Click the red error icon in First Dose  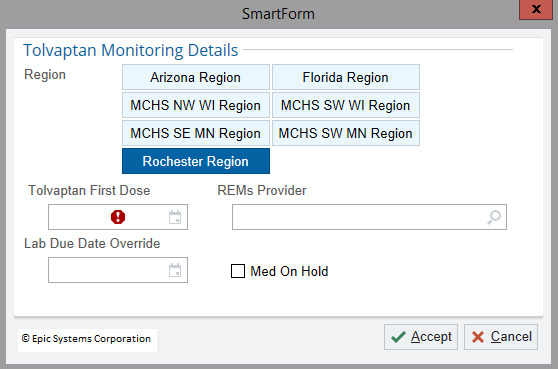[x=118, y=217]
